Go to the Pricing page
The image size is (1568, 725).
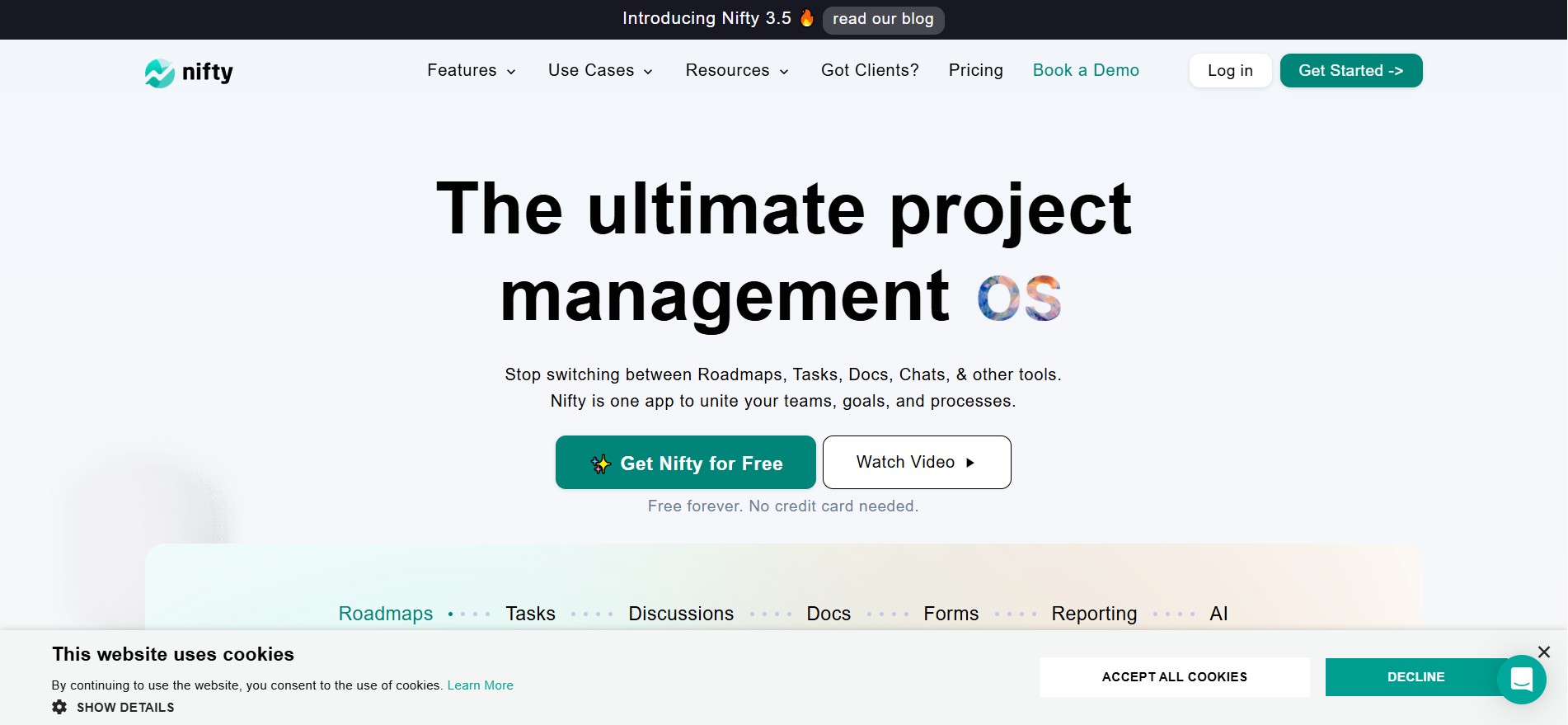point(976,71)
